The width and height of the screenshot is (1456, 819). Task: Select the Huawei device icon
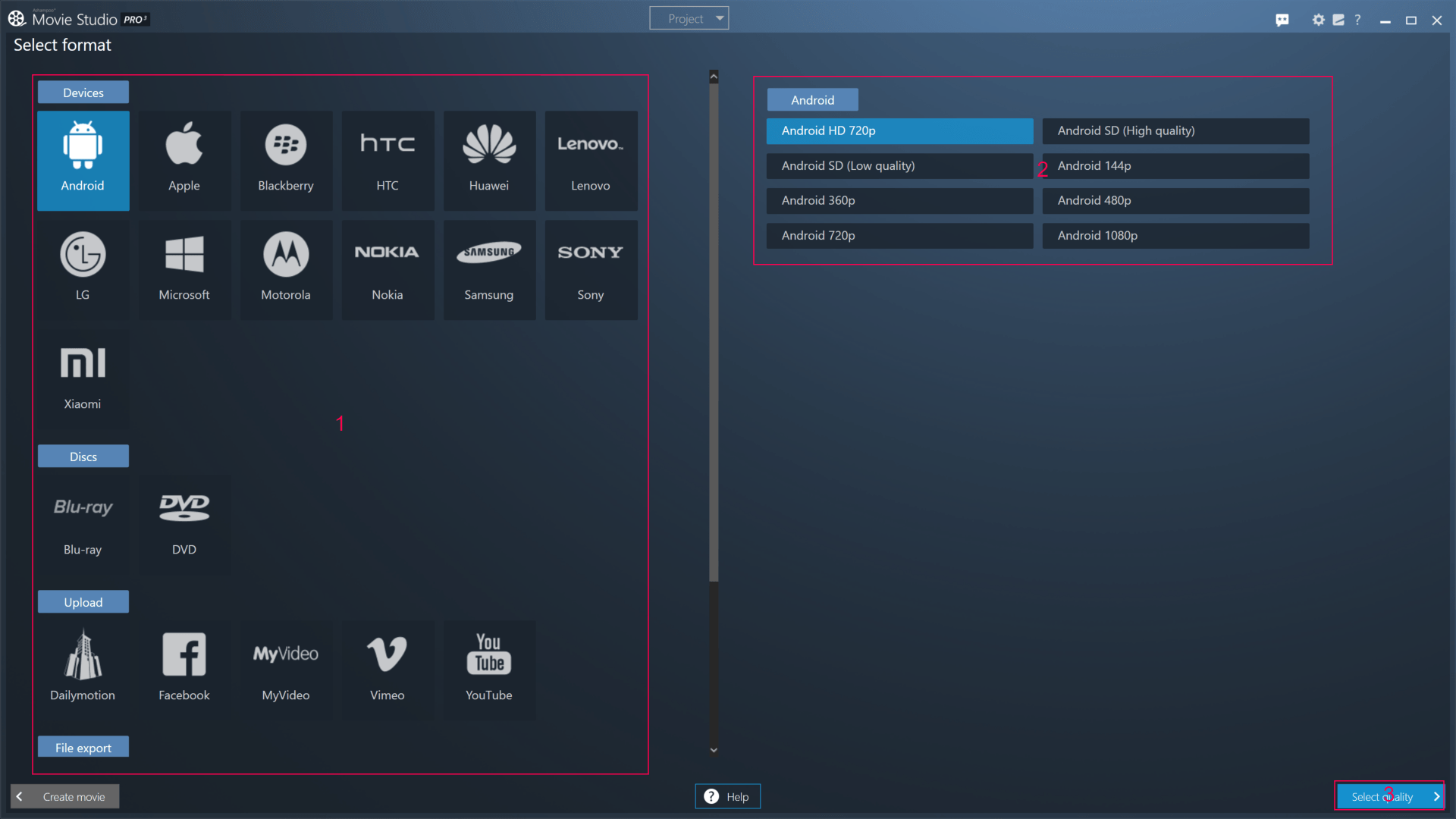(x=489, y=161)
